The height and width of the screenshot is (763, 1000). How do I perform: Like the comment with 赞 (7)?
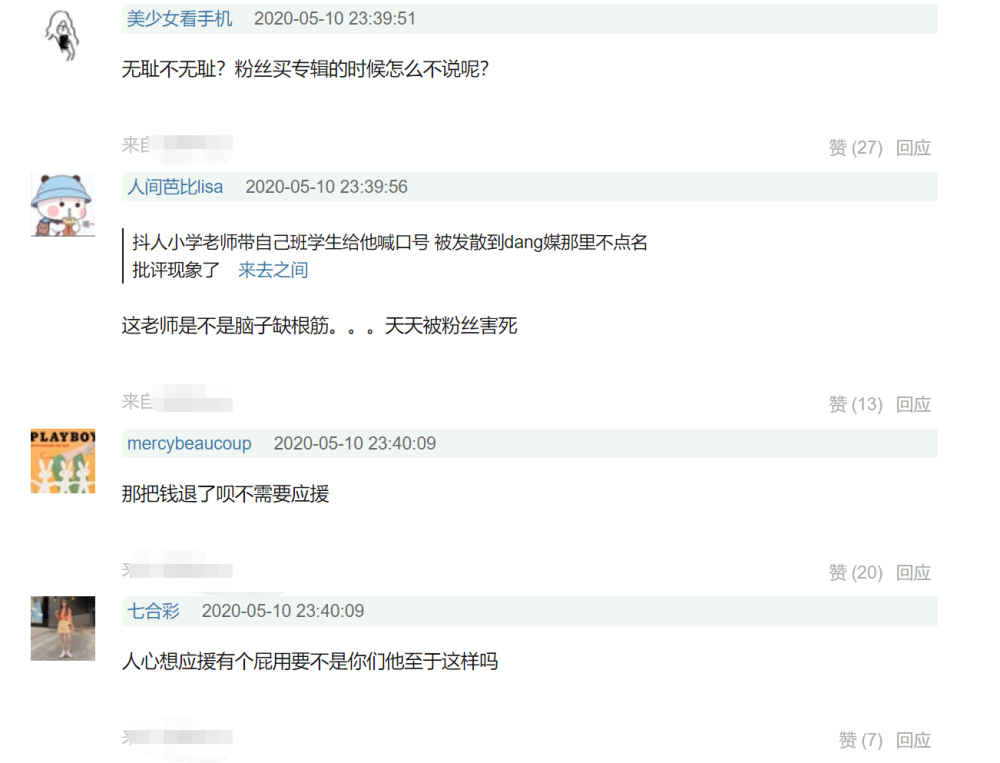[x=860, y=740]
